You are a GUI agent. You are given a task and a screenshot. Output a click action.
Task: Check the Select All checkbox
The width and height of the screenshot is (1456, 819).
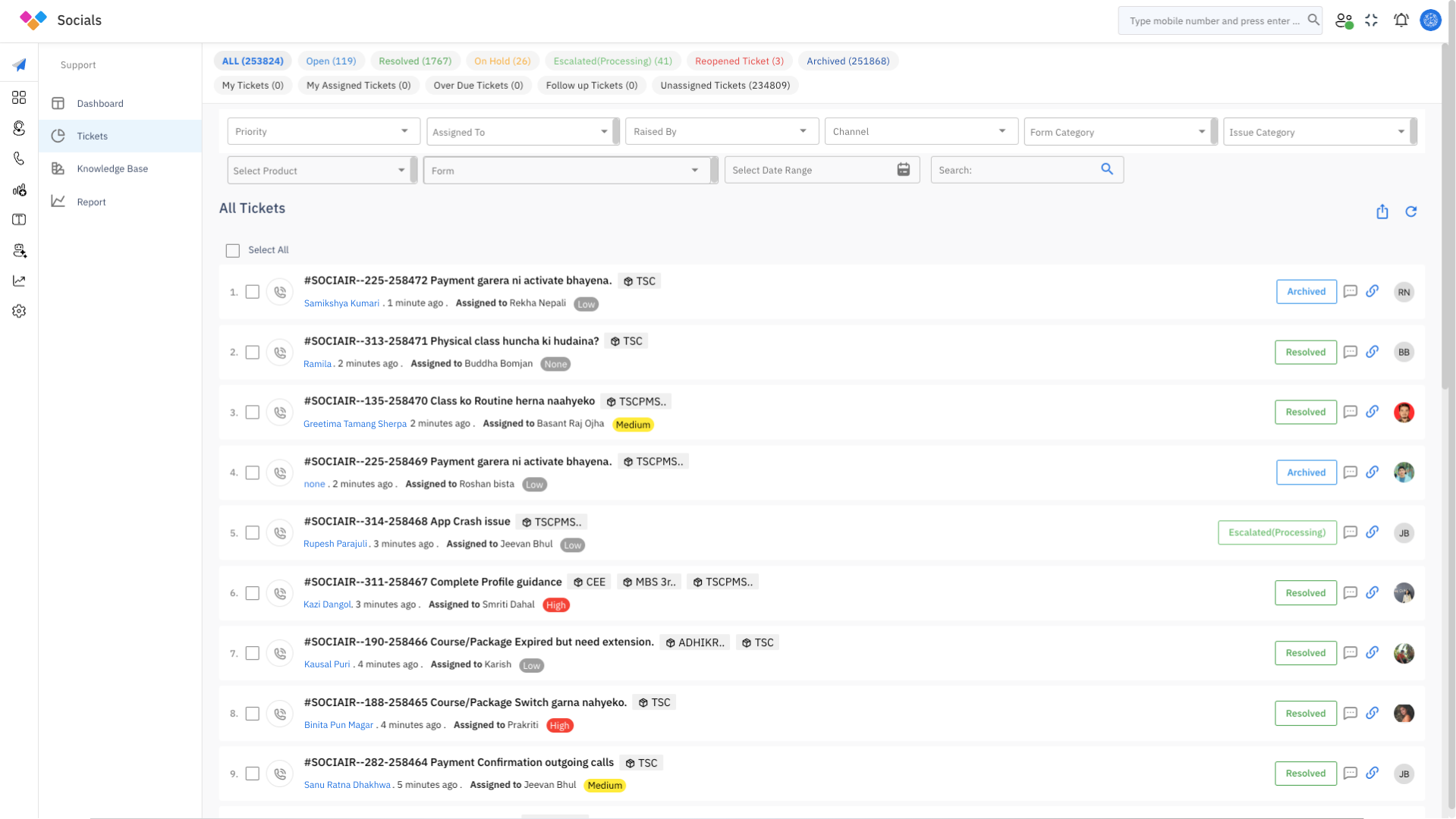coord(233,250)
